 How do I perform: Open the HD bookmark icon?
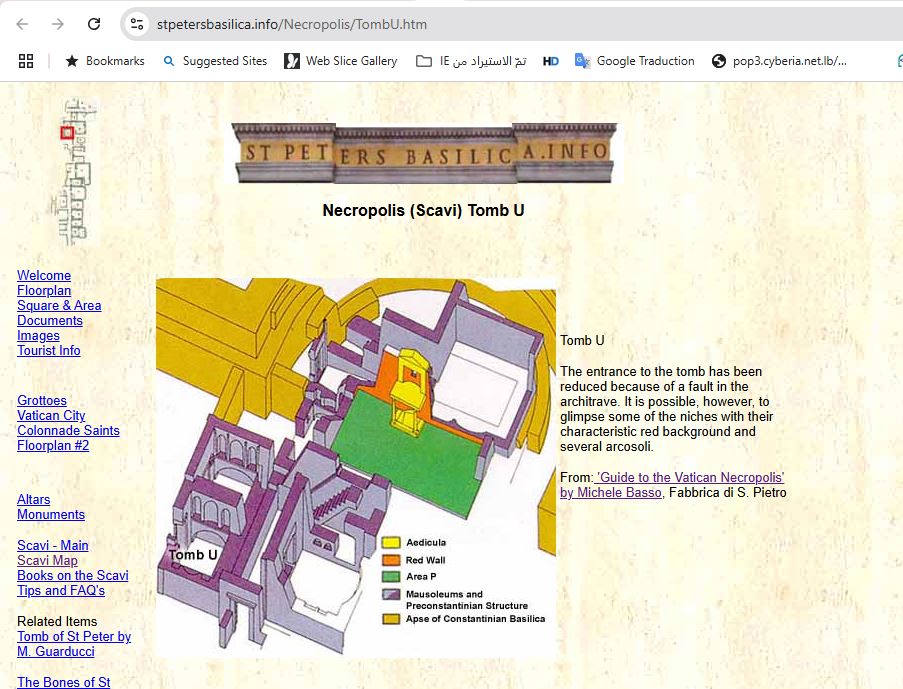pyautogui.click(x=551, y=61)
